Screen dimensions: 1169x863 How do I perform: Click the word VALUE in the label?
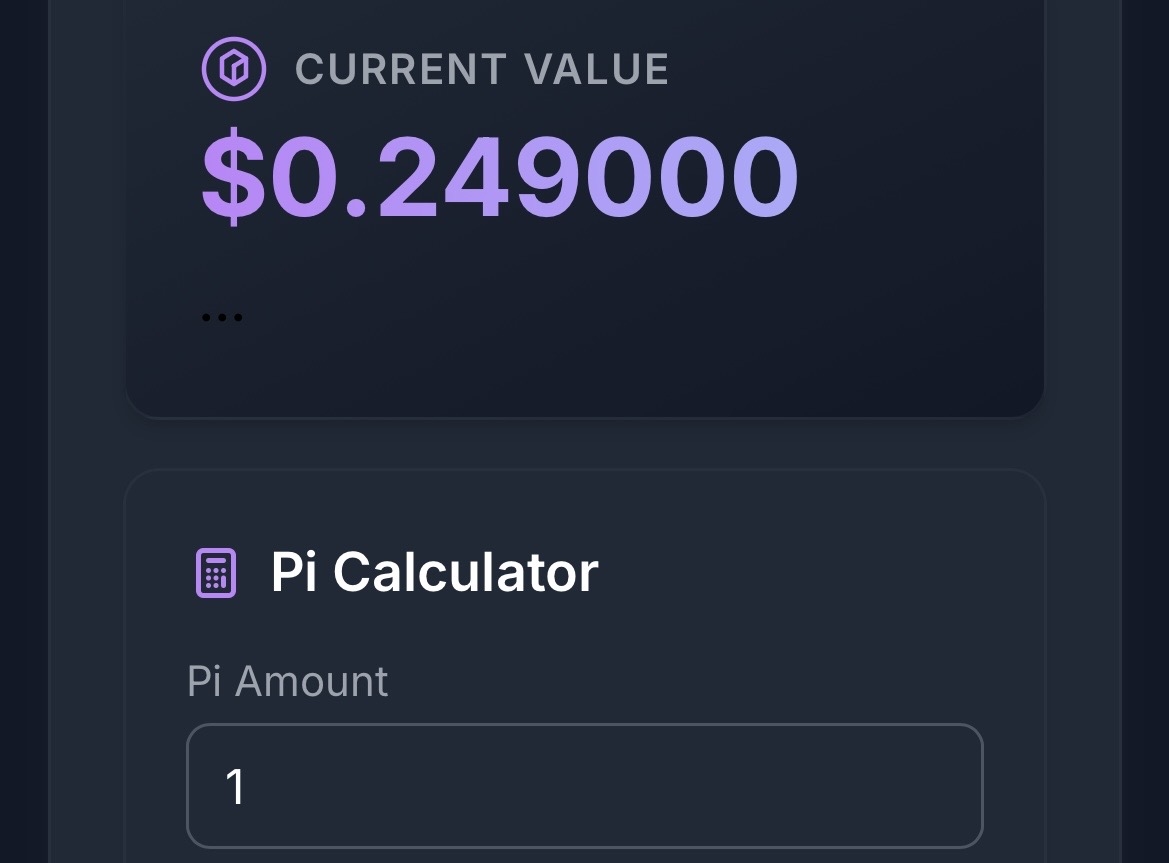597,70
